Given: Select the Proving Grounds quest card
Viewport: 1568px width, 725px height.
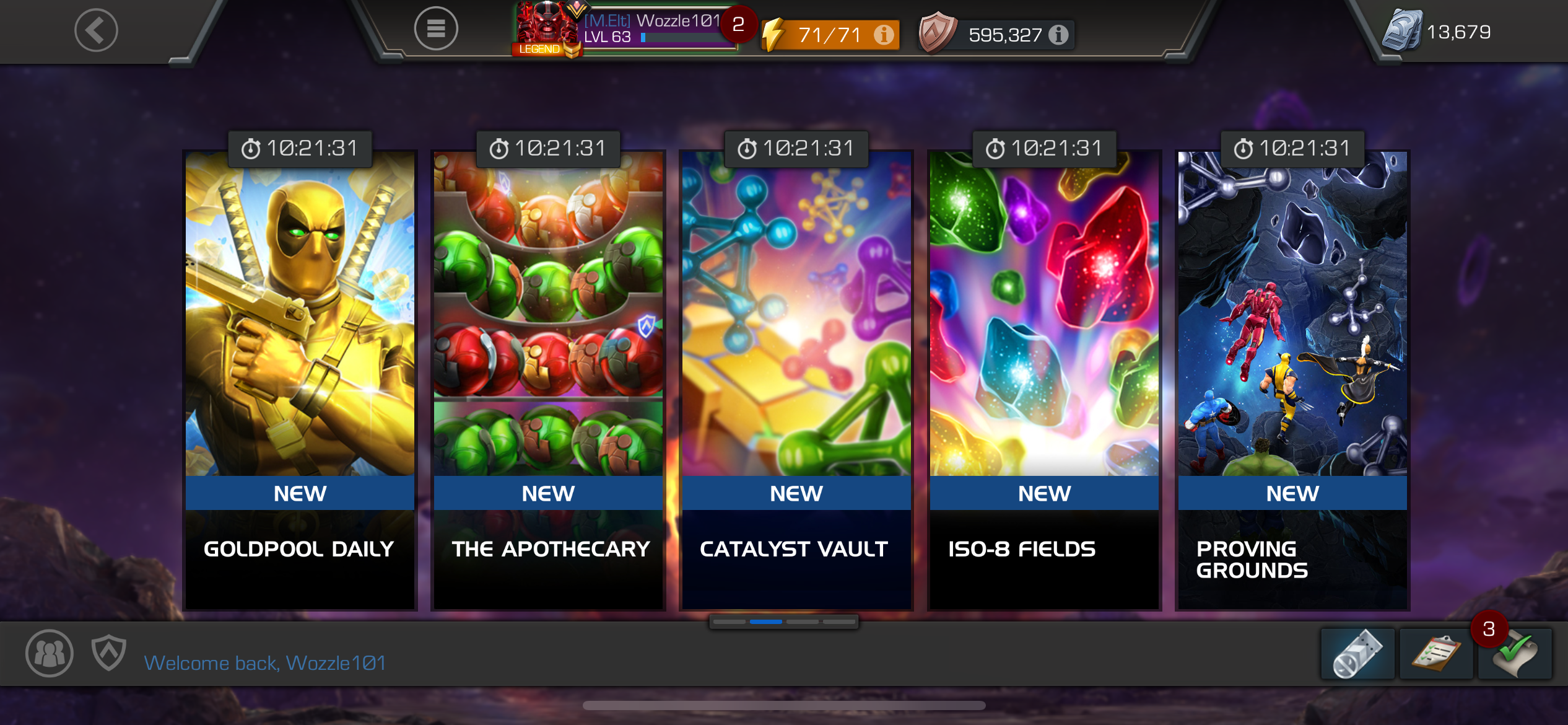Looking at the screenshot, I should tap(1292, 380).
